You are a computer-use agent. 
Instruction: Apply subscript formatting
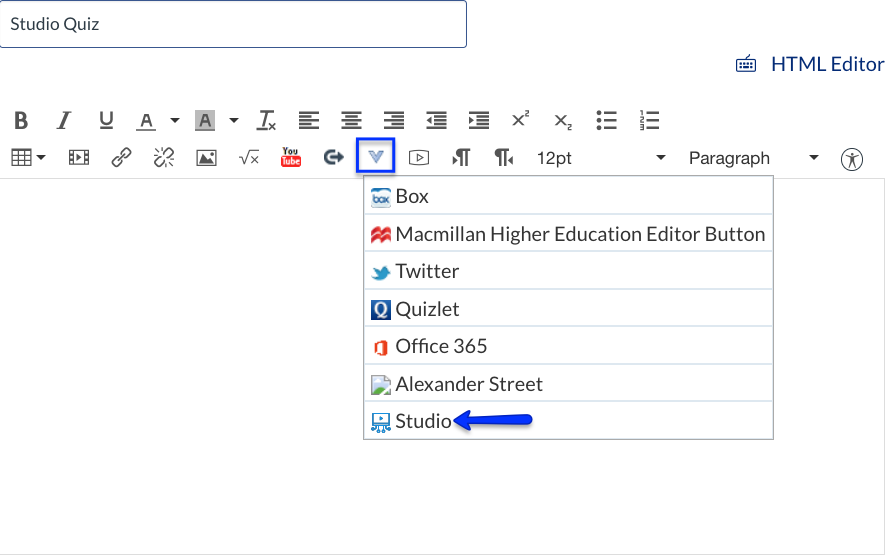point(563,121)
